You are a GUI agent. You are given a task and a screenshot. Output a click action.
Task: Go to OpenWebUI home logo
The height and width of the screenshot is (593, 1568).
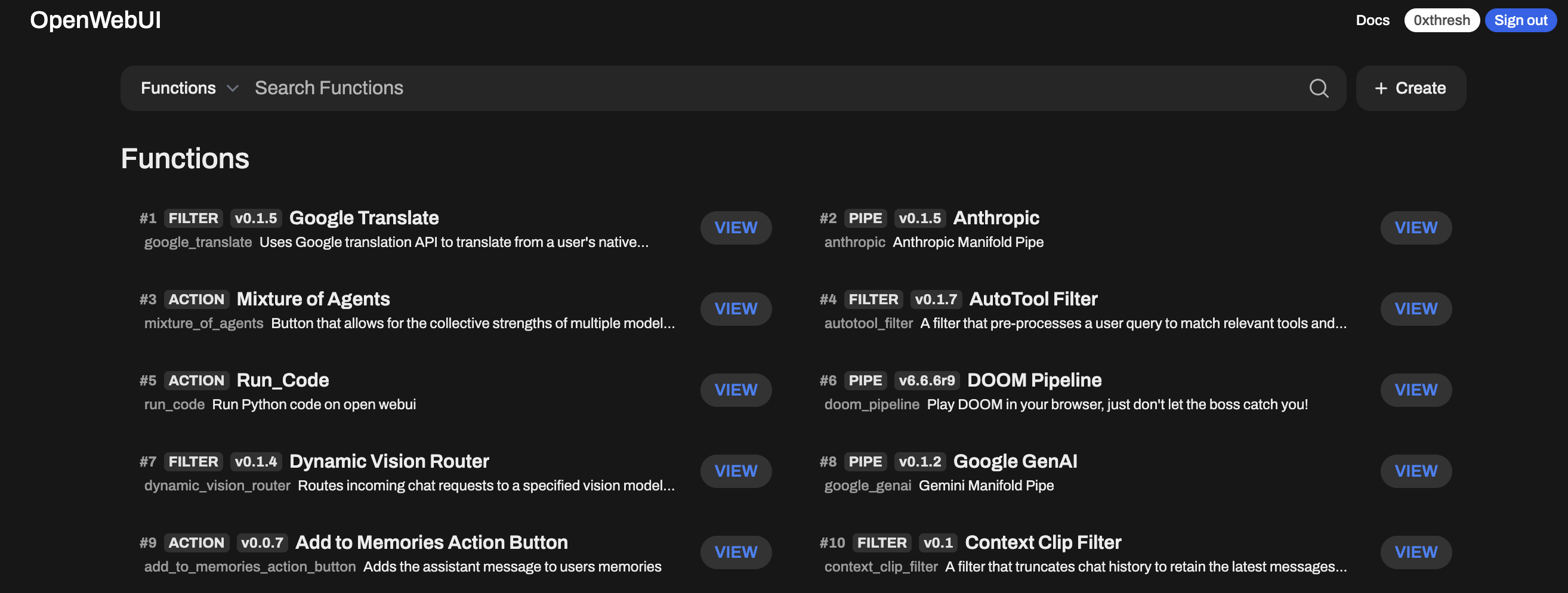(95, 20)
